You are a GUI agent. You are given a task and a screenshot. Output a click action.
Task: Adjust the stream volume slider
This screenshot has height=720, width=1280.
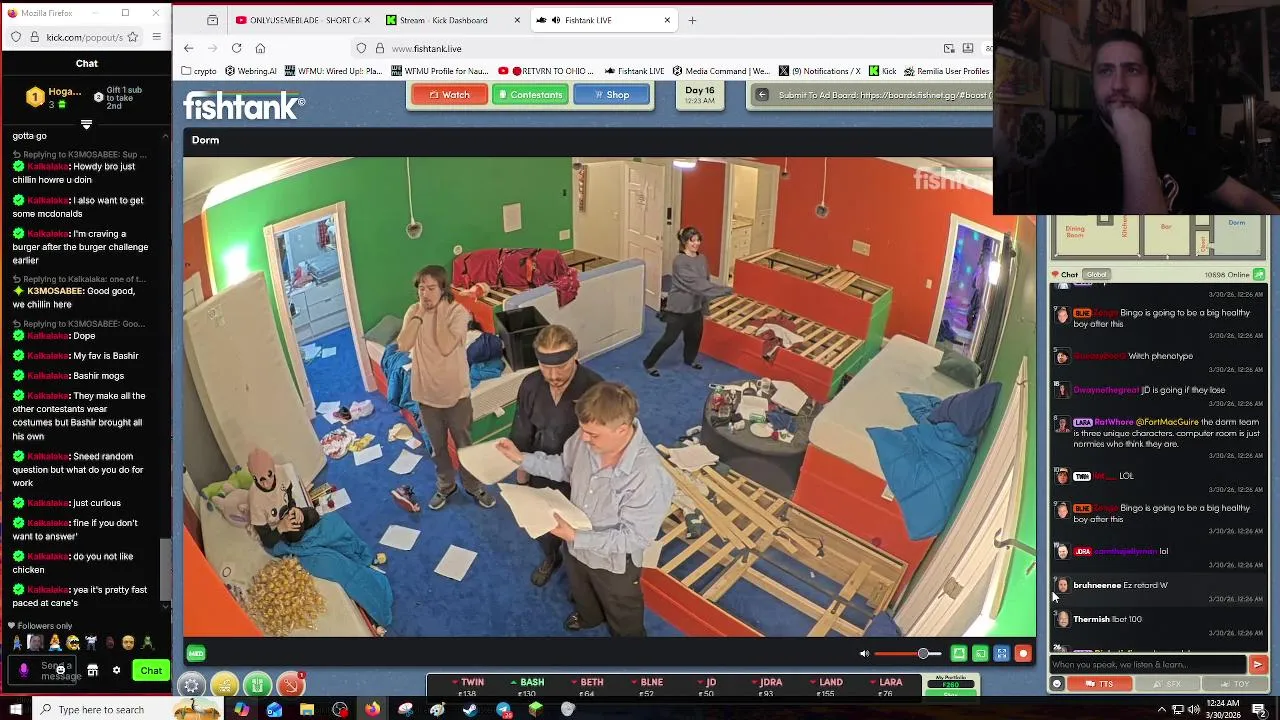(908, 654)
